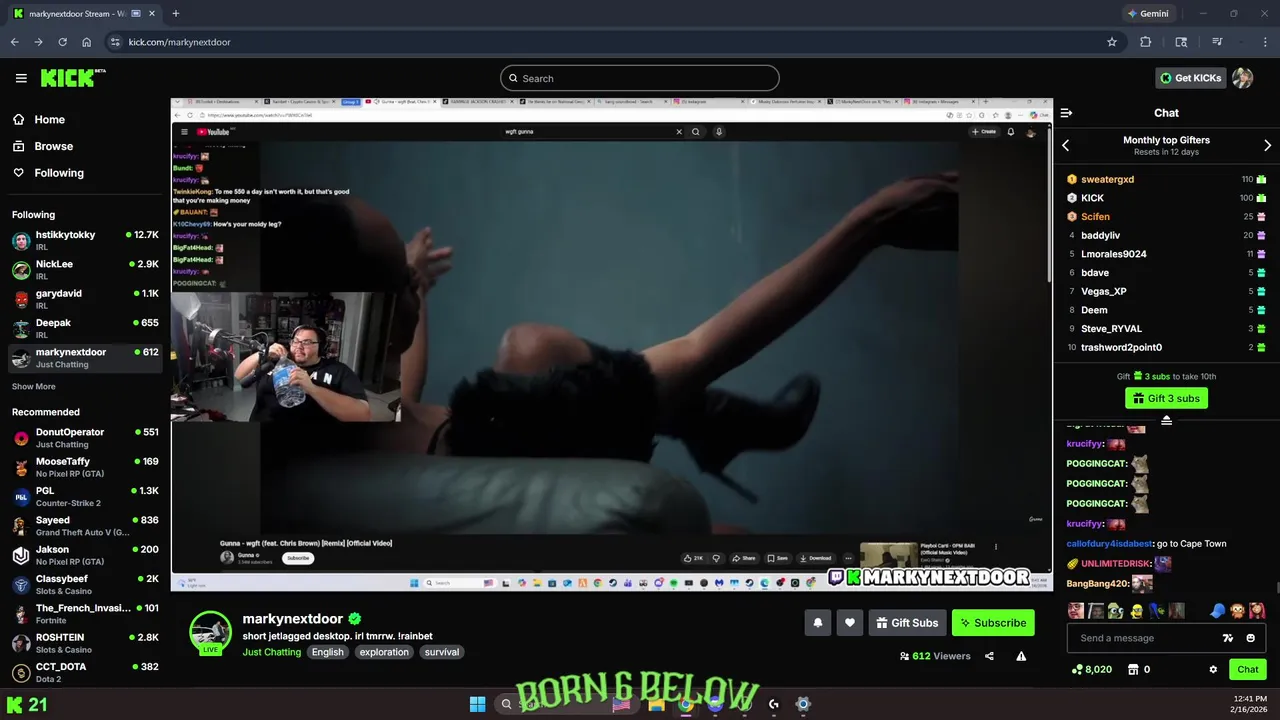Open the Gemini button in Chrome
The width and height of the screenshot is (1280, 720).
coord(1147,14)
